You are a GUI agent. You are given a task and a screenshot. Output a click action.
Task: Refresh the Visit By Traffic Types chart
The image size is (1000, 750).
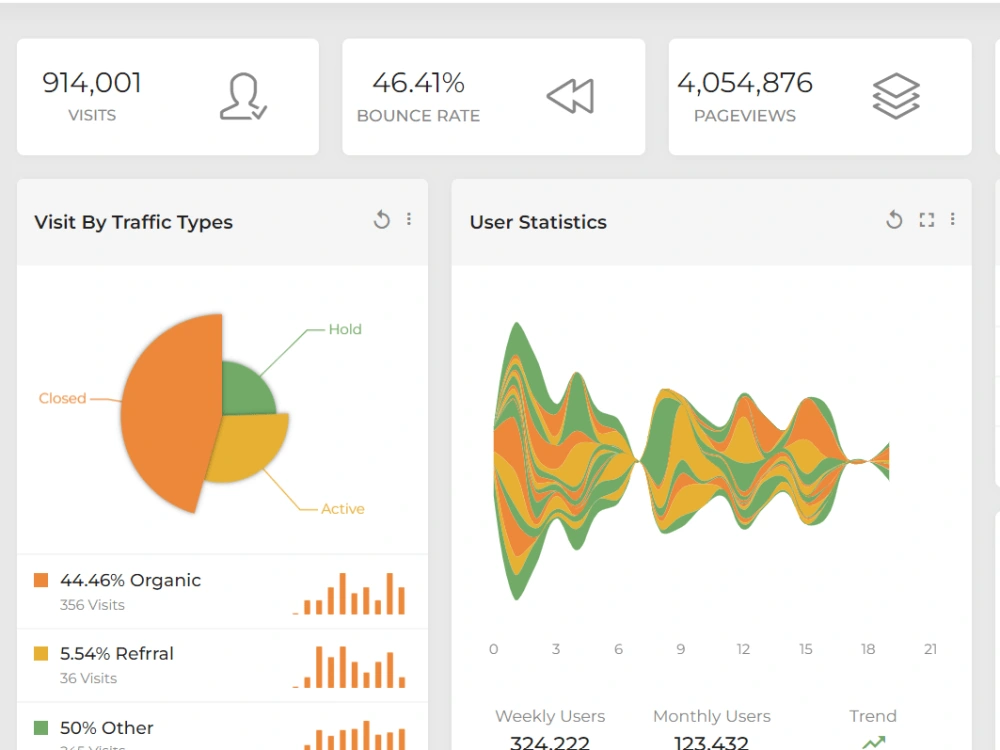click(x=382, y=219)
